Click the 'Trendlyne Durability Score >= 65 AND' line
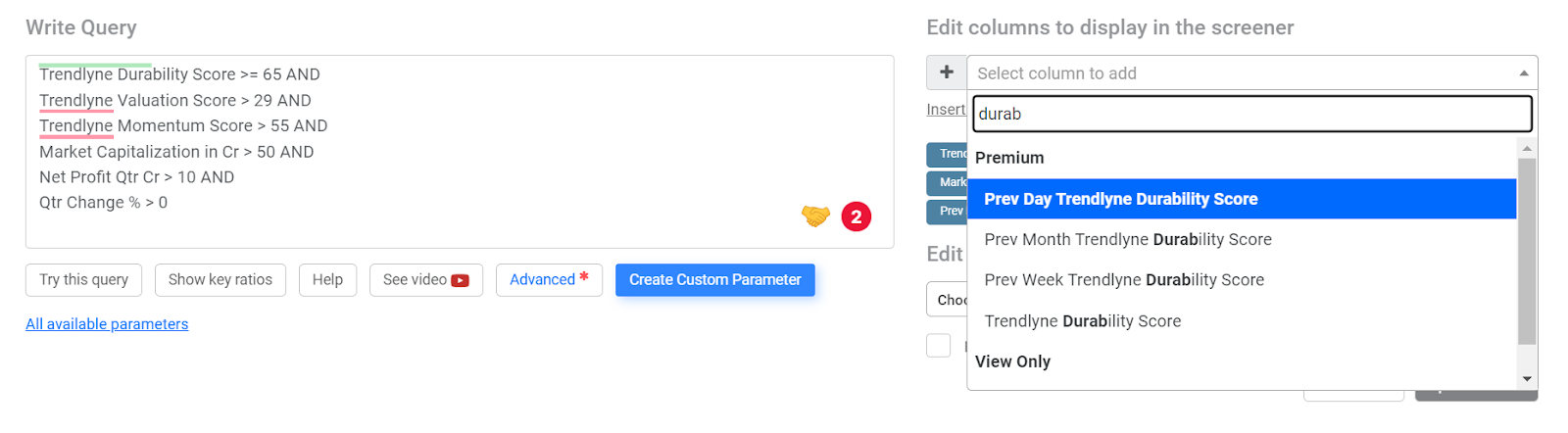 [x=179, y=74]
